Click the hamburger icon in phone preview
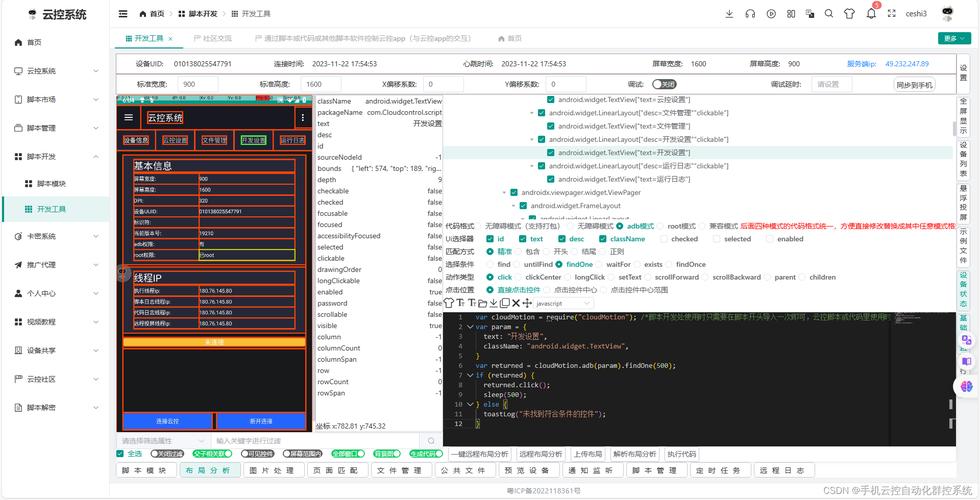This screenshot has height=500, width=980. (x=129, y=118)
